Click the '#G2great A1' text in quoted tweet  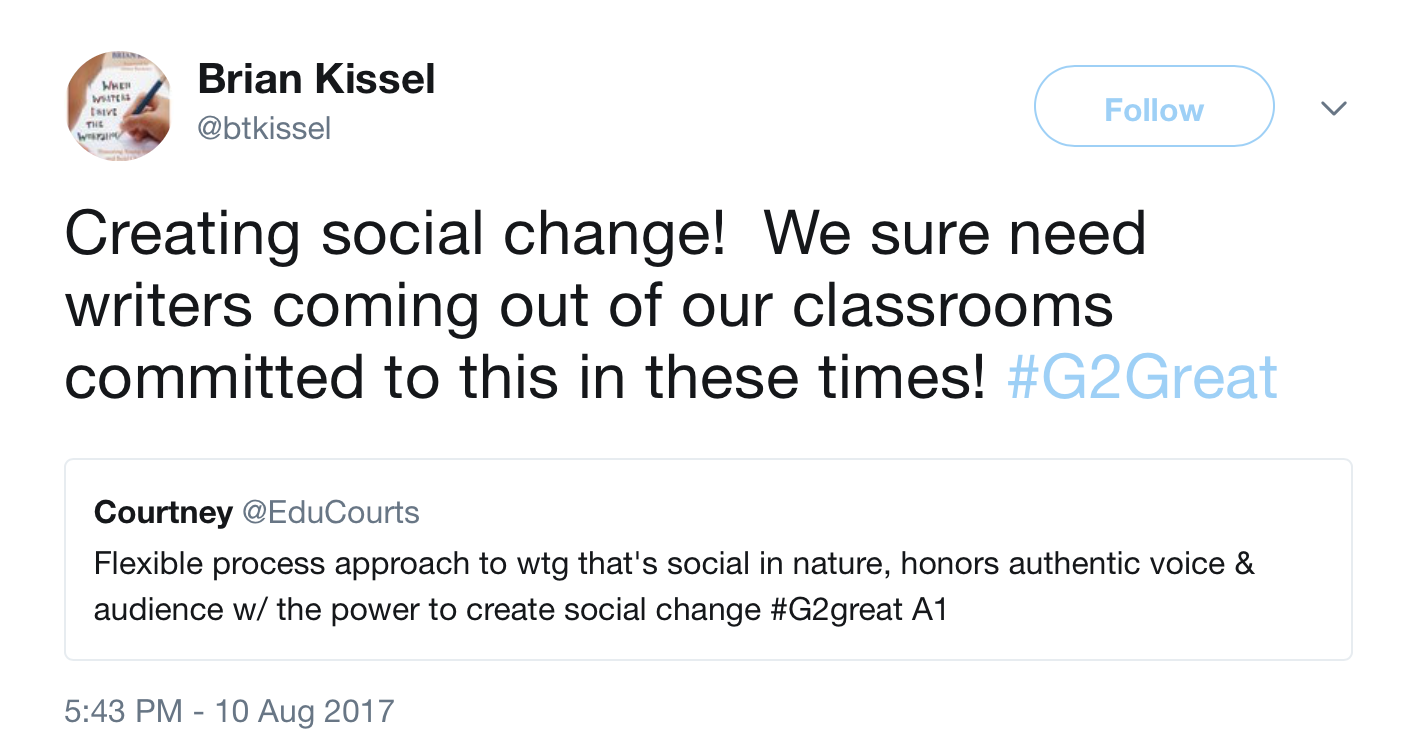[858, 609]
